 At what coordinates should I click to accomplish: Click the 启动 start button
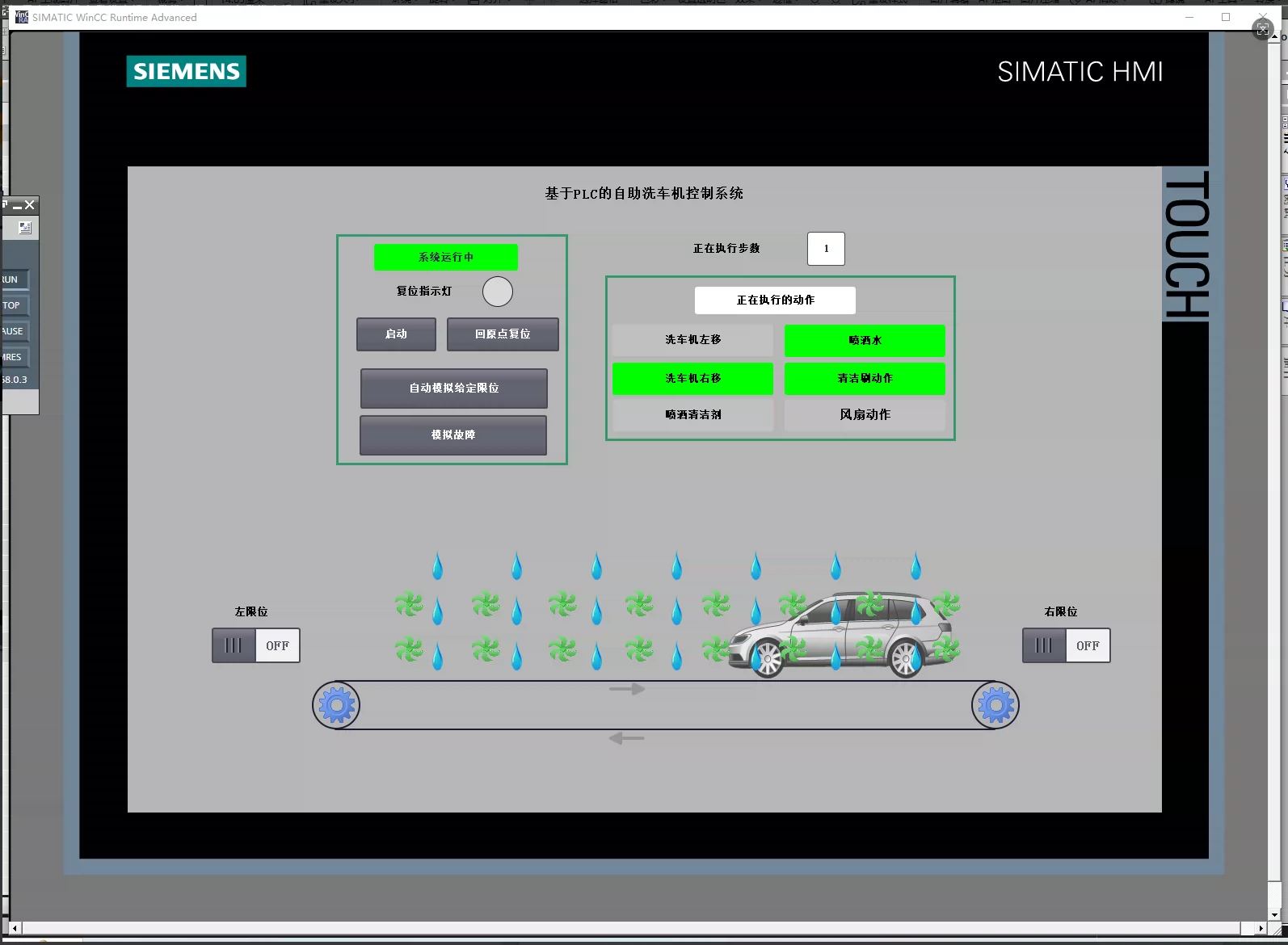tap(396, 334)
